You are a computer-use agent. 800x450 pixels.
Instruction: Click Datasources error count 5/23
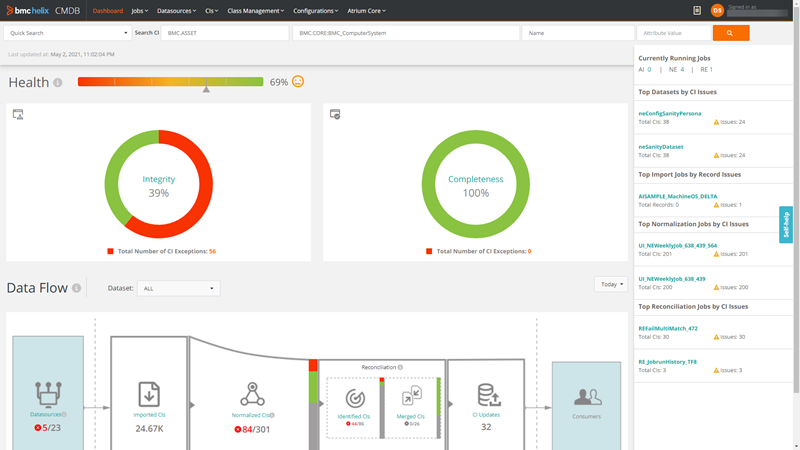point(47,428)
